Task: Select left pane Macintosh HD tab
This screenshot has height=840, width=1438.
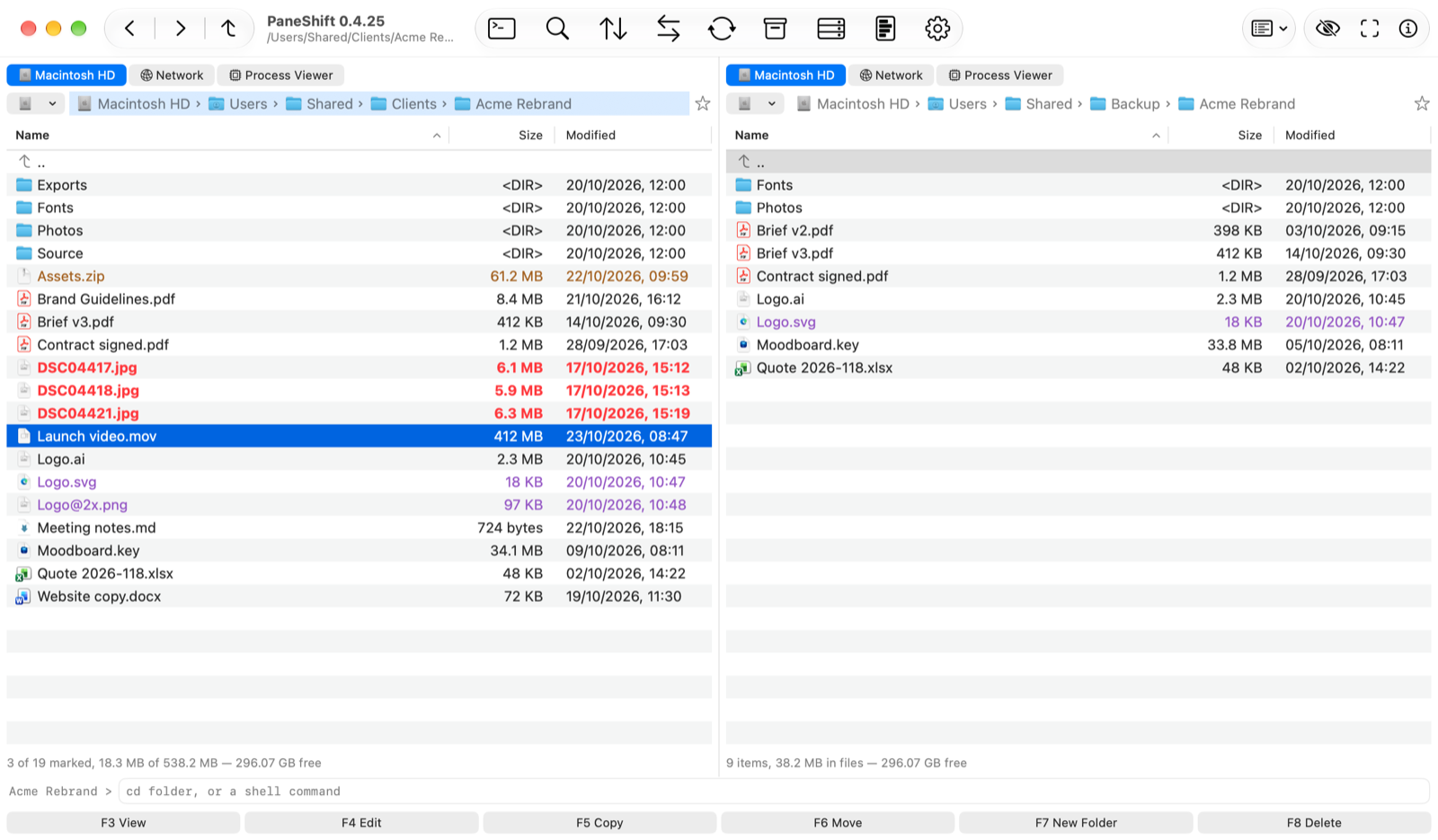Action: coord(67,75)
